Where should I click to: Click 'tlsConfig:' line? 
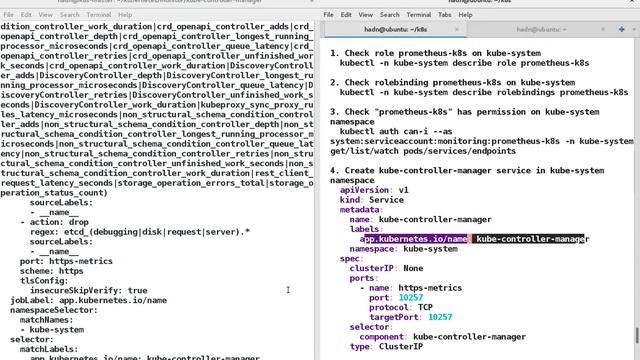44,281
